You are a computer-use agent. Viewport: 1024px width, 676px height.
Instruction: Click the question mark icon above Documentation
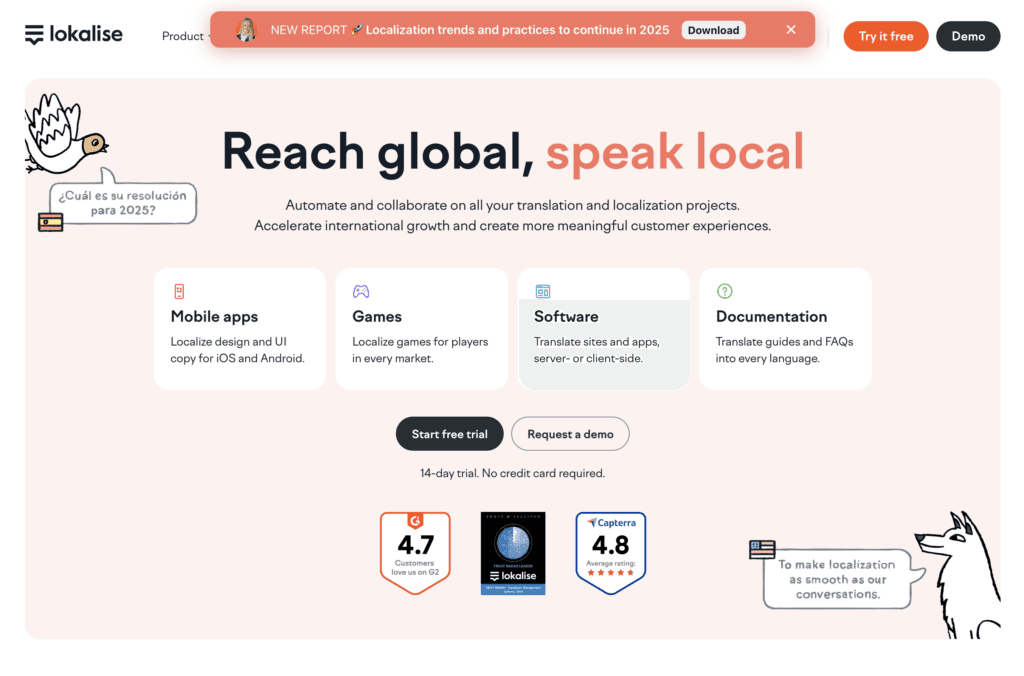click(724, 290)
